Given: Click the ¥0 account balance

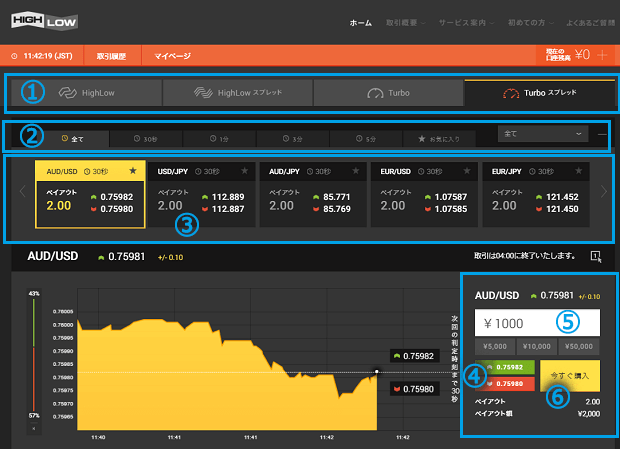Looking at the screenshot, I should 582,55.
